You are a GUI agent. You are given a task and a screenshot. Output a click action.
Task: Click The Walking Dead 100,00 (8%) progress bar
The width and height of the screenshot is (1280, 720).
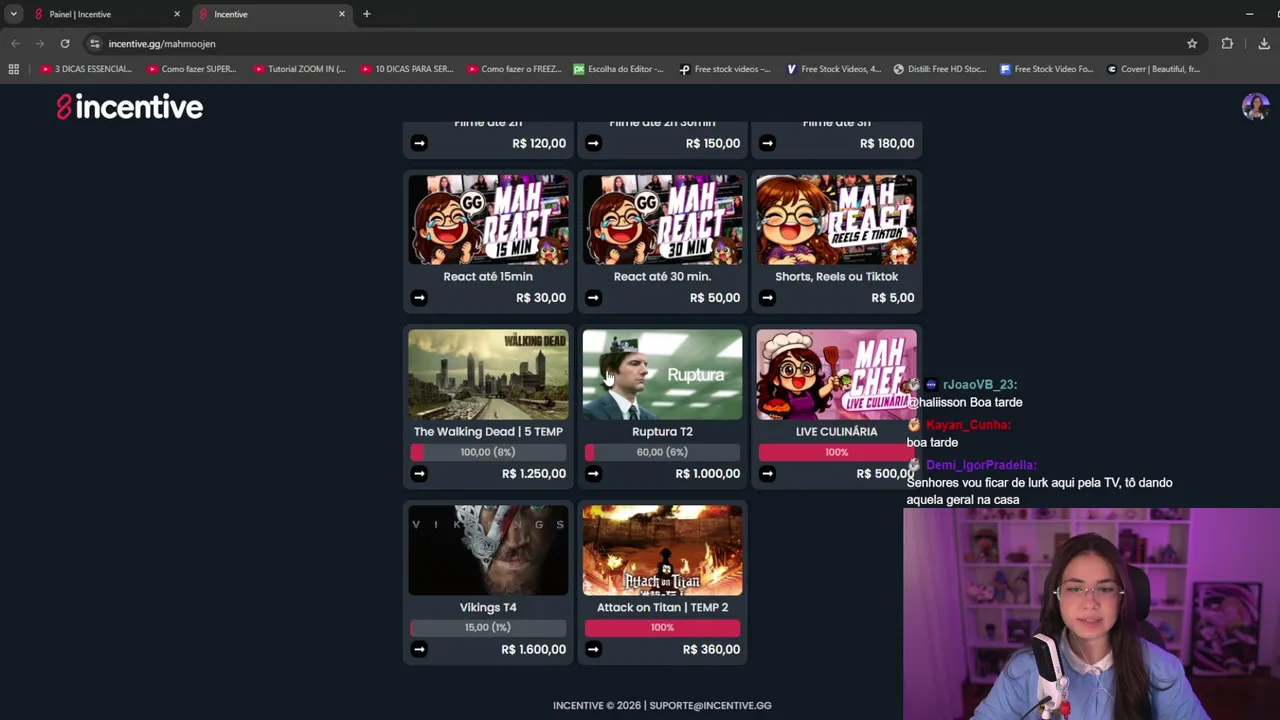[x=488, y=452]
